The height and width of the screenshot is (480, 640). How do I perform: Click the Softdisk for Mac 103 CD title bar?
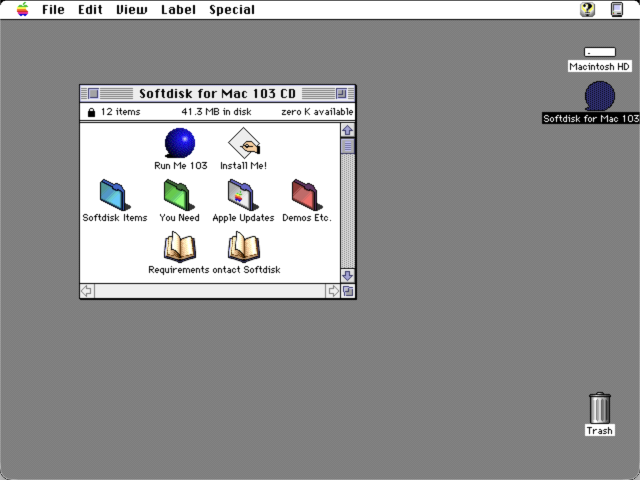(218, 93)
